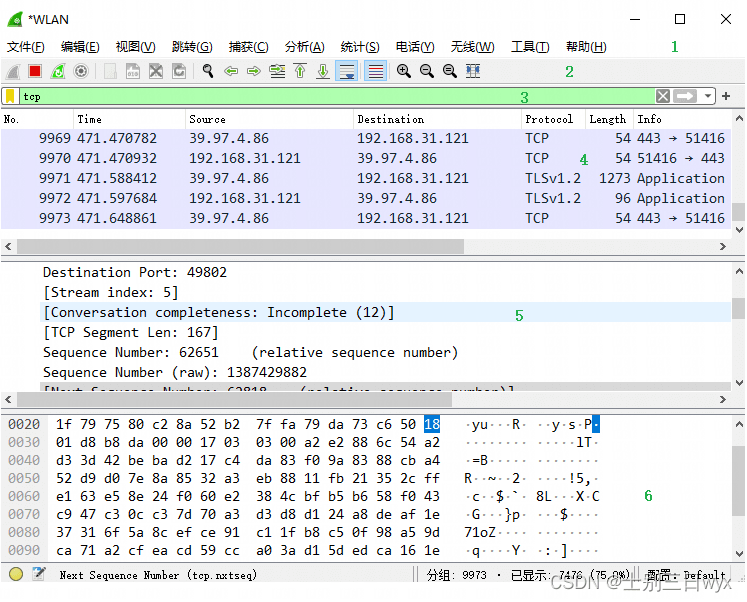
Task: Restart the current capture with green fin
Action: click(58, 71)
